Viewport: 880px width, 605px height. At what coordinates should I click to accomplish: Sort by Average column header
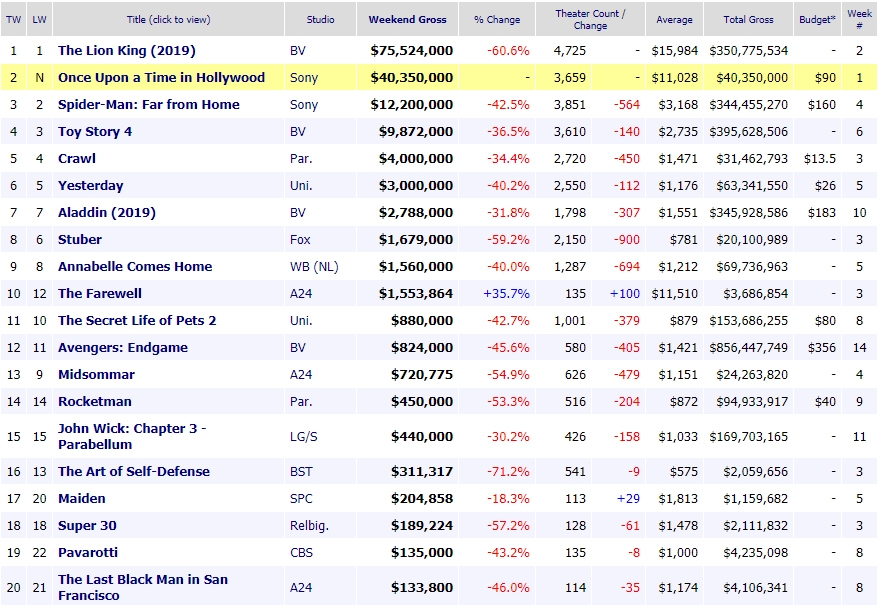point(675,20)
